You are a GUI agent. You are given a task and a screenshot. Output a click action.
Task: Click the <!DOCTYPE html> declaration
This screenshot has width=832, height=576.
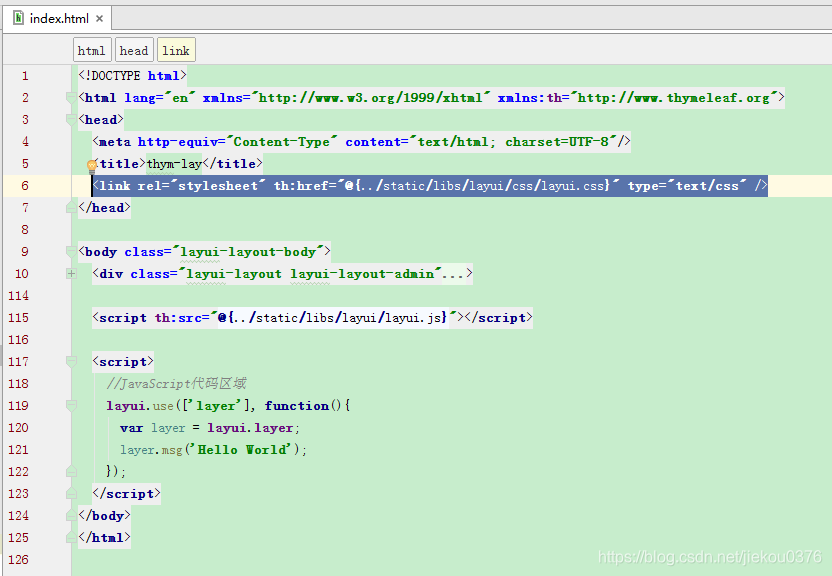(x=133, y=76)
